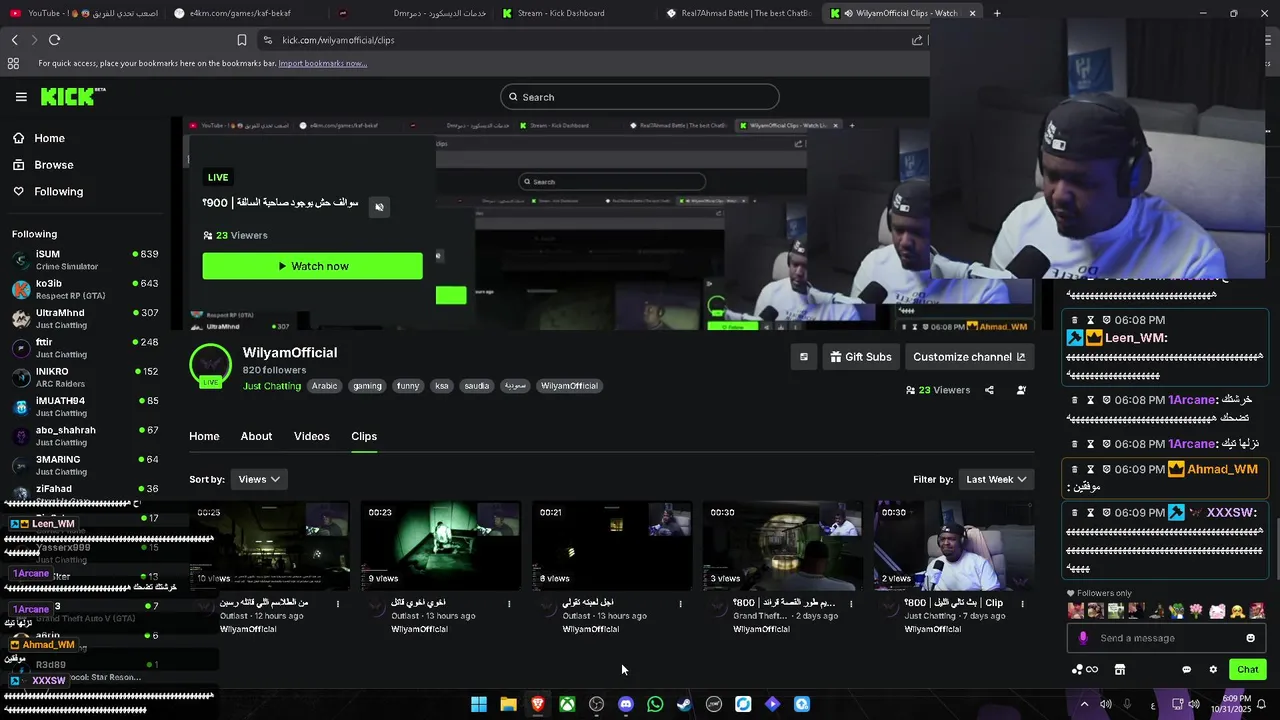
Task: Click the browser address bar URL
Action: [x=338, y=40]
